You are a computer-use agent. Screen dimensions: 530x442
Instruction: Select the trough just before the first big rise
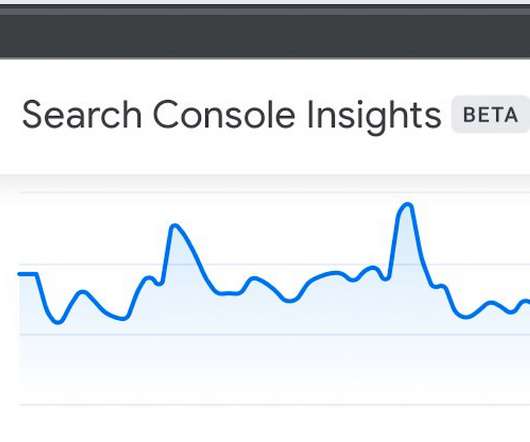click(122, 318)
